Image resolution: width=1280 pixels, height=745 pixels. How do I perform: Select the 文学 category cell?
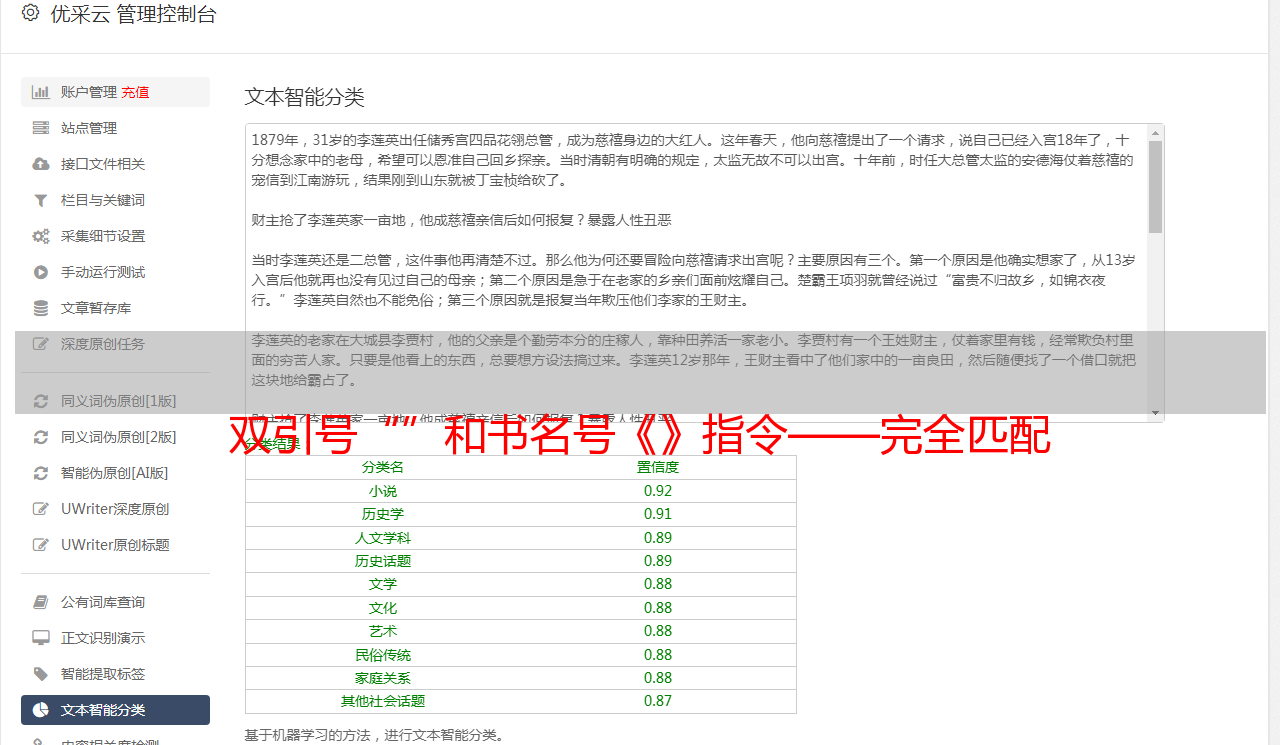(x=383, y=584)
